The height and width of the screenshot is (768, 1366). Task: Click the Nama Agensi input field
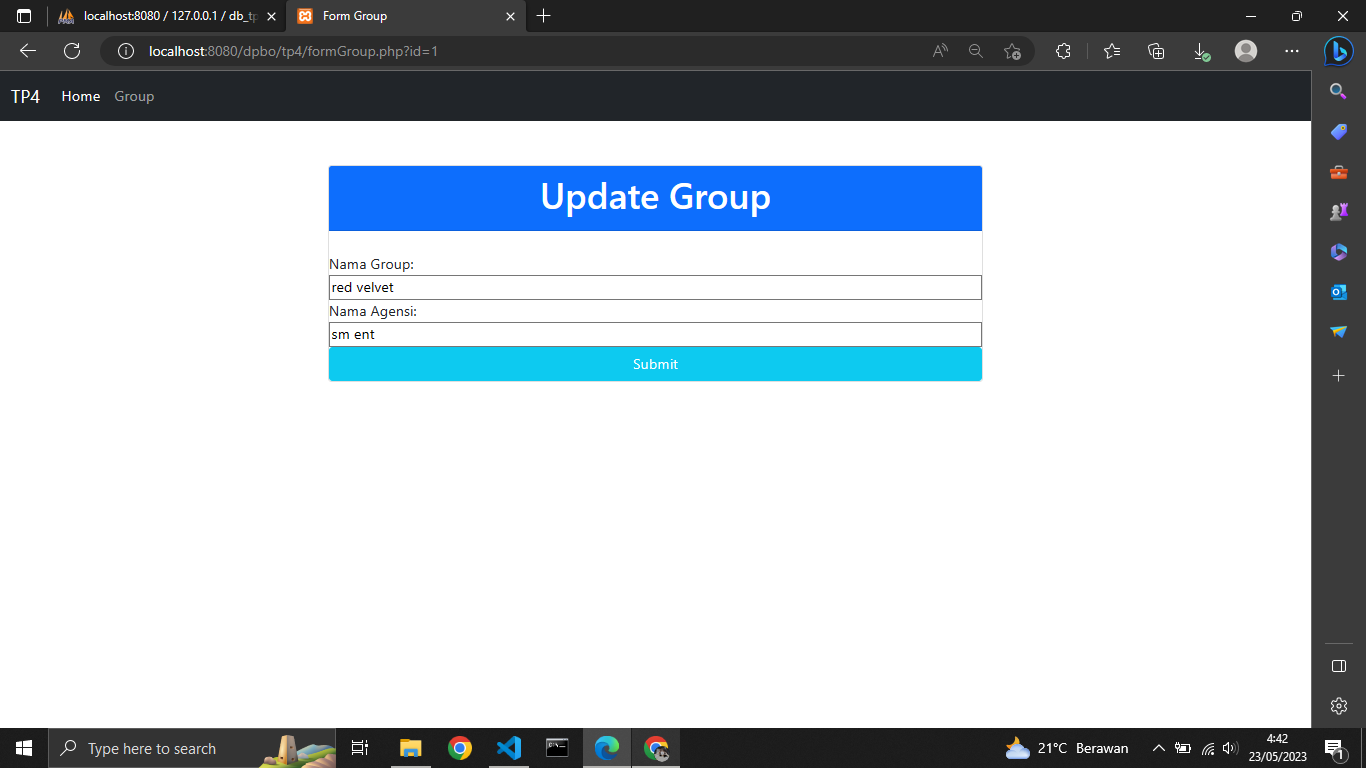[x=655, y=334]
